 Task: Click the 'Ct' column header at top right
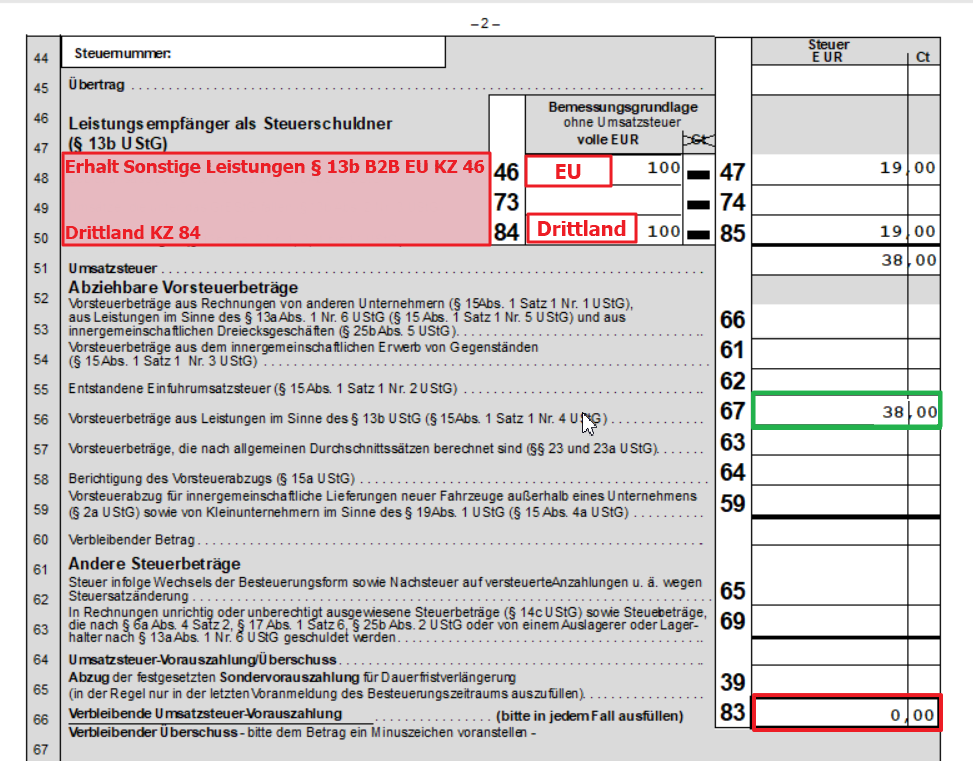pos(923,56)
